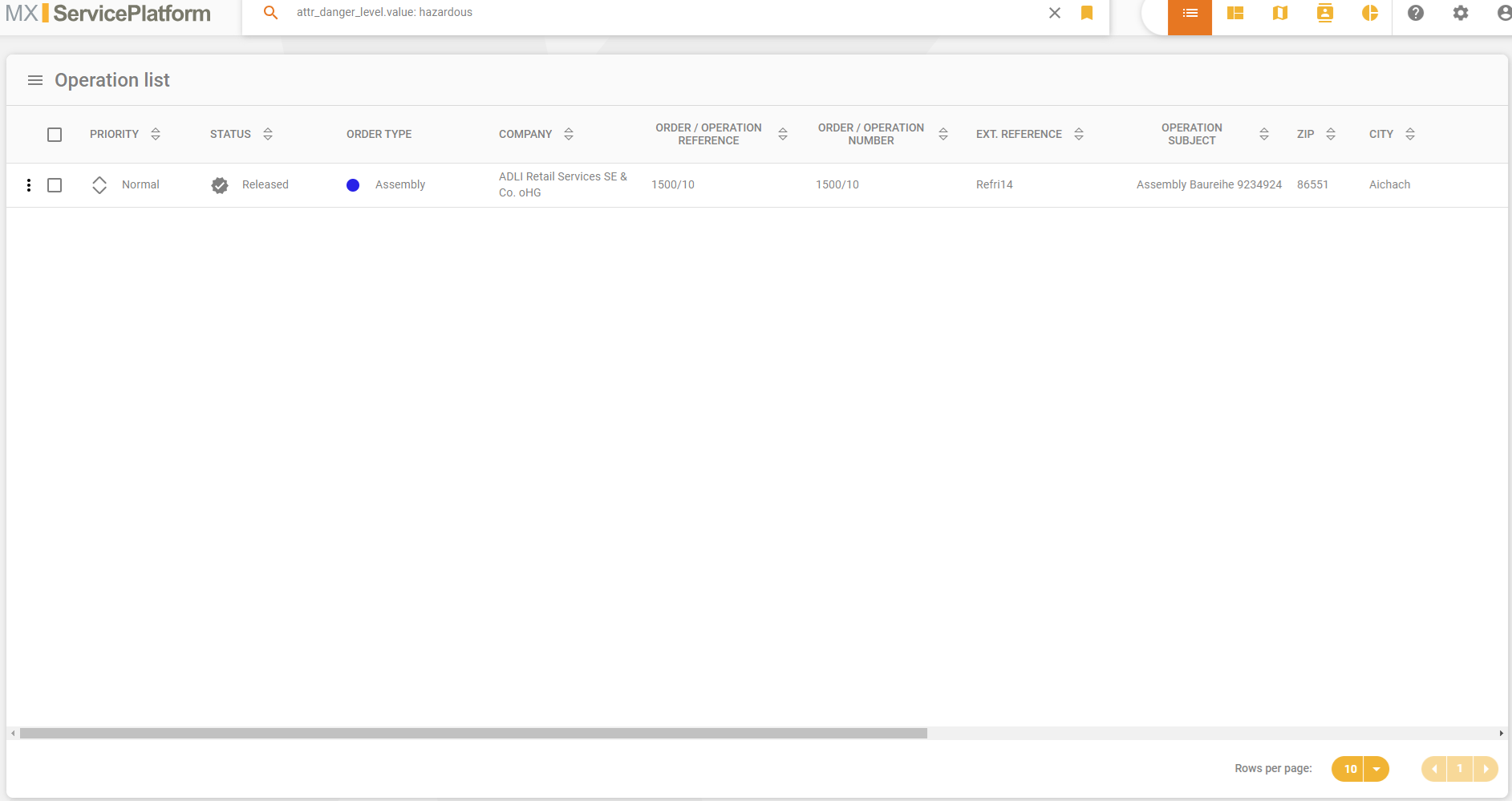This screenshot has height=801, width=1512.
Task: Open the help question mark icon
Action: tap(1416, 13)
